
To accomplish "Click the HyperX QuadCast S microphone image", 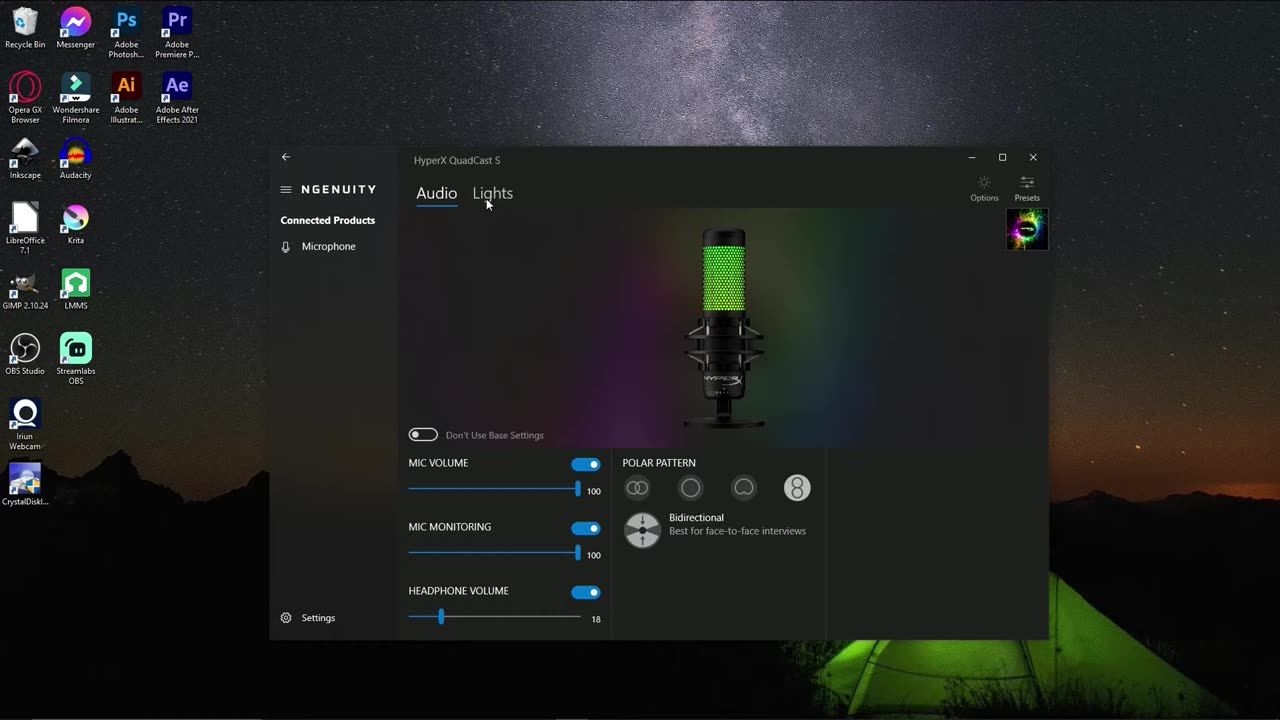I will click(x=724, y=328).
